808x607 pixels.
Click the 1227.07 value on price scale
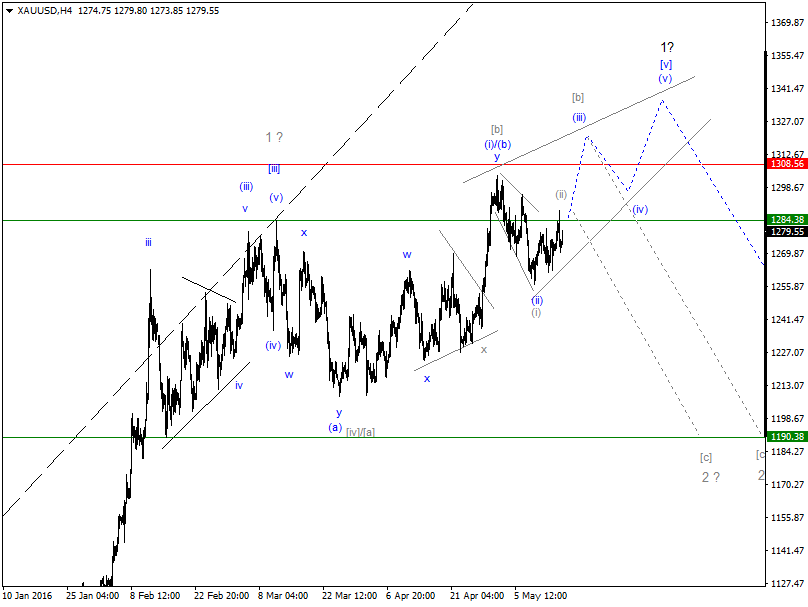click(x=786, y=352)
